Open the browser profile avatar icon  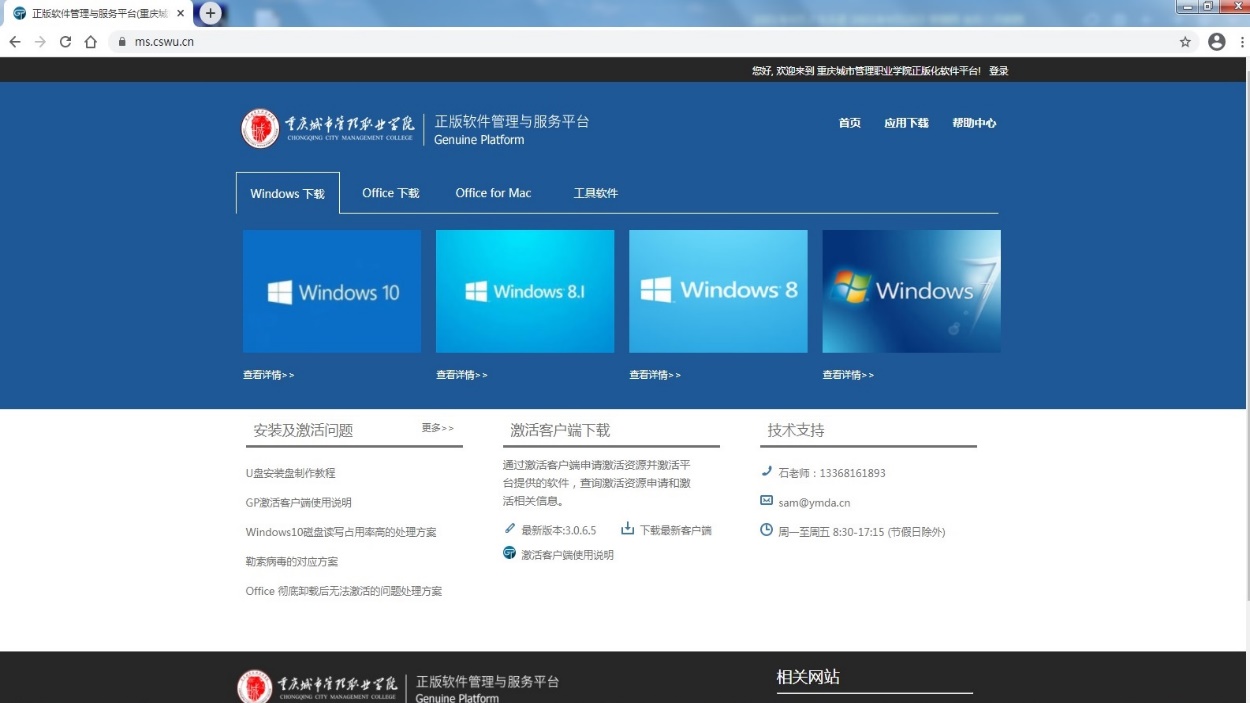click(x=1216, y=42)
